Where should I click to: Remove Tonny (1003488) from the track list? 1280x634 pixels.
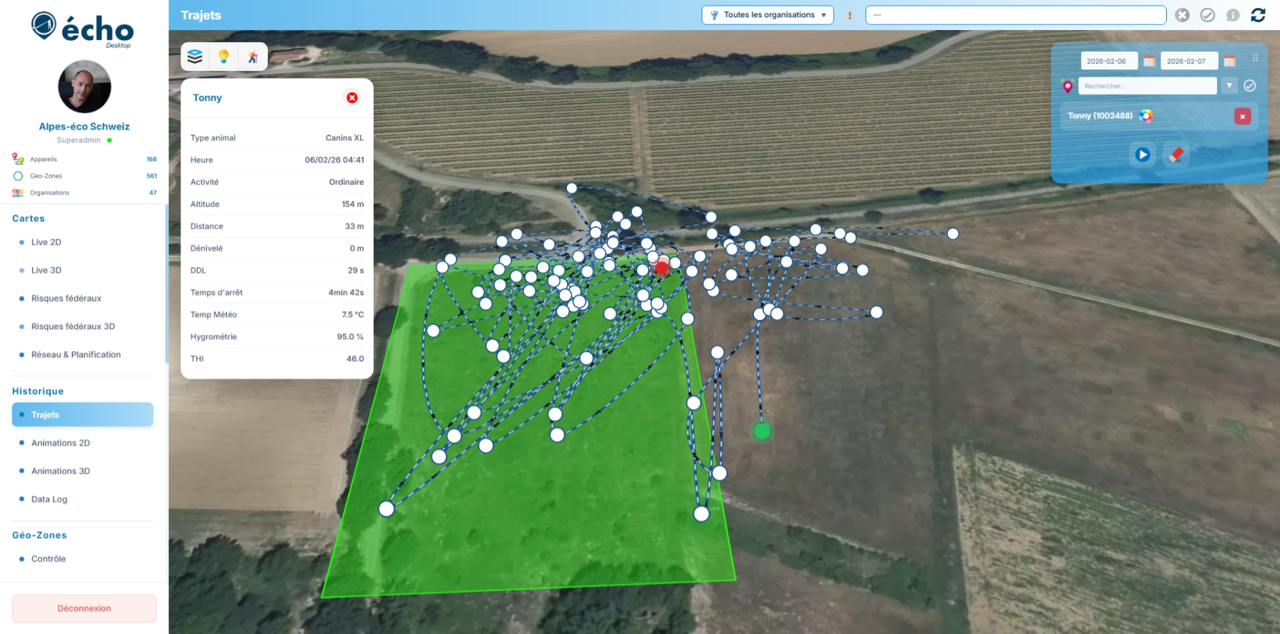coord(1242,116)
